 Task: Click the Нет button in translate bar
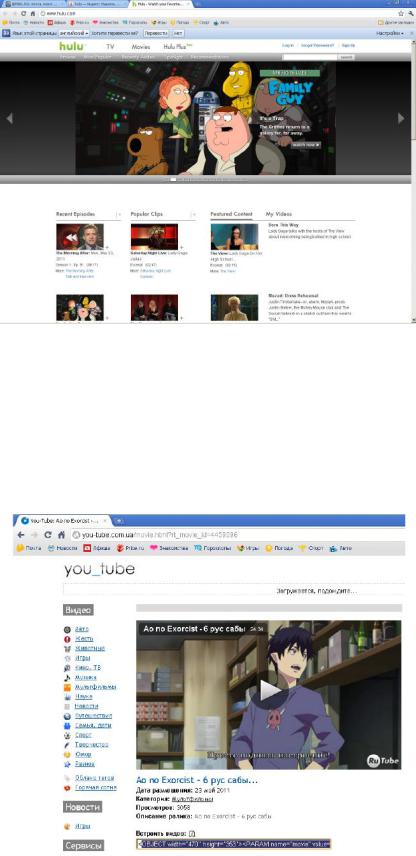pyautogui.click(x=177, y=33)
